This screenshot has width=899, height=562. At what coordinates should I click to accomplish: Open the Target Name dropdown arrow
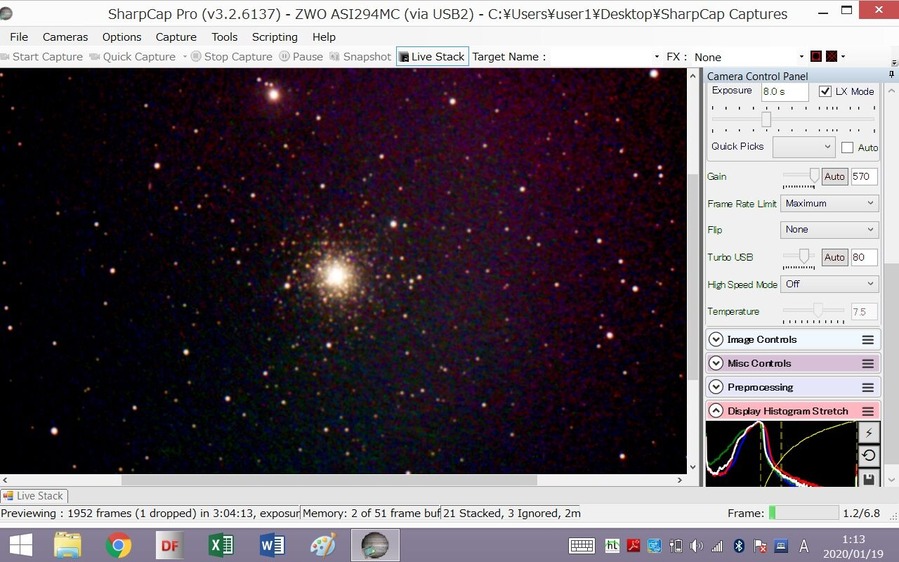click(656, 57)
